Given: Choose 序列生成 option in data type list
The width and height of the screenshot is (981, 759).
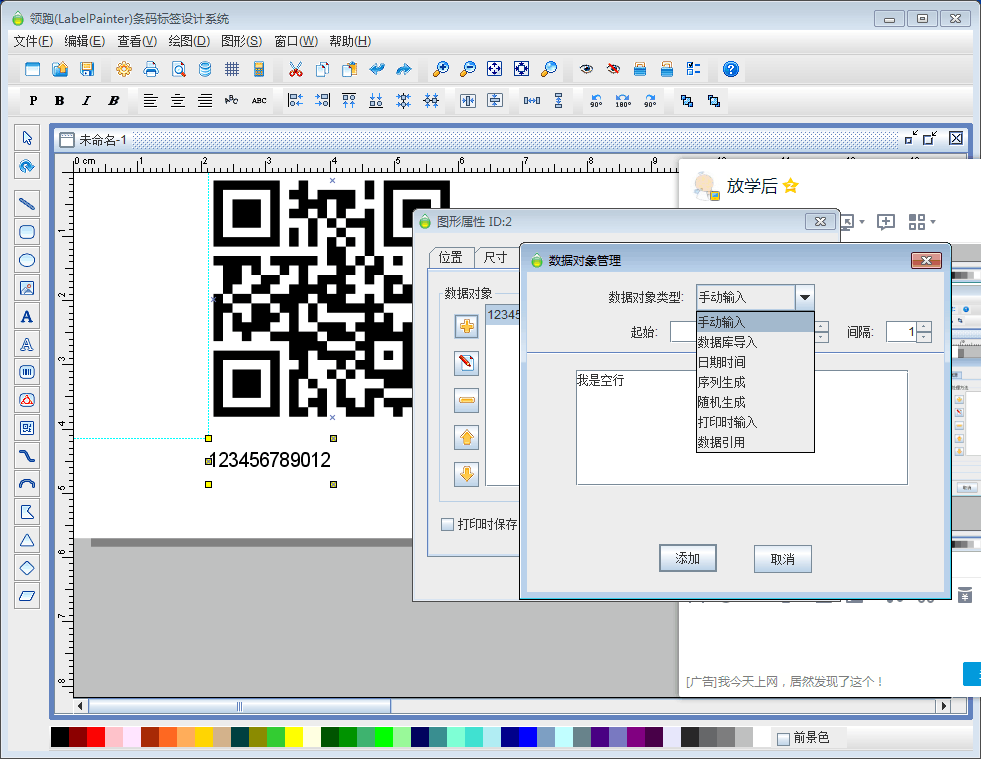Looking at the screenshot, I should coord(755,382).
